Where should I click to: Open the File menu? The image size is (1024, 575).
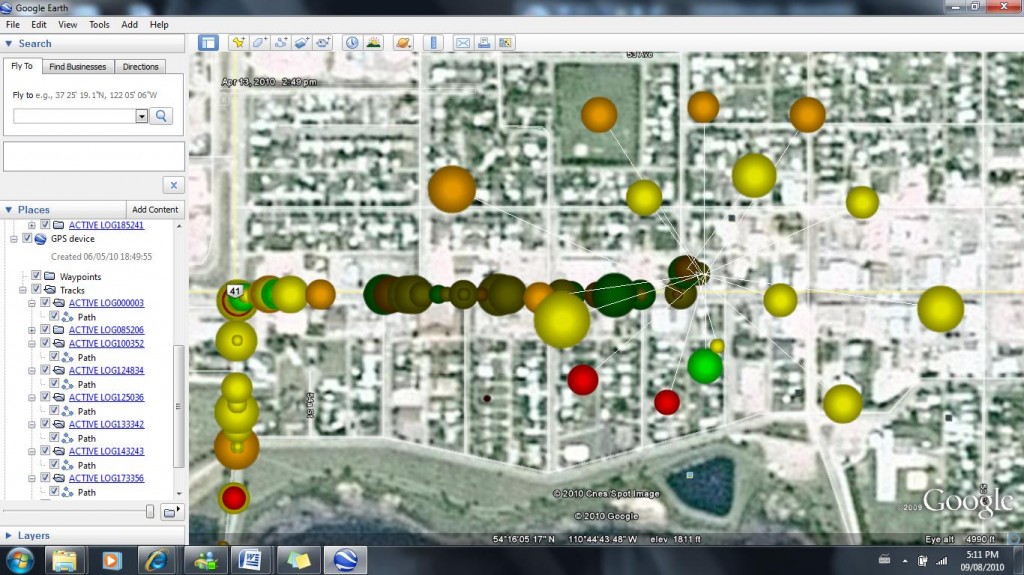(12, 25)
